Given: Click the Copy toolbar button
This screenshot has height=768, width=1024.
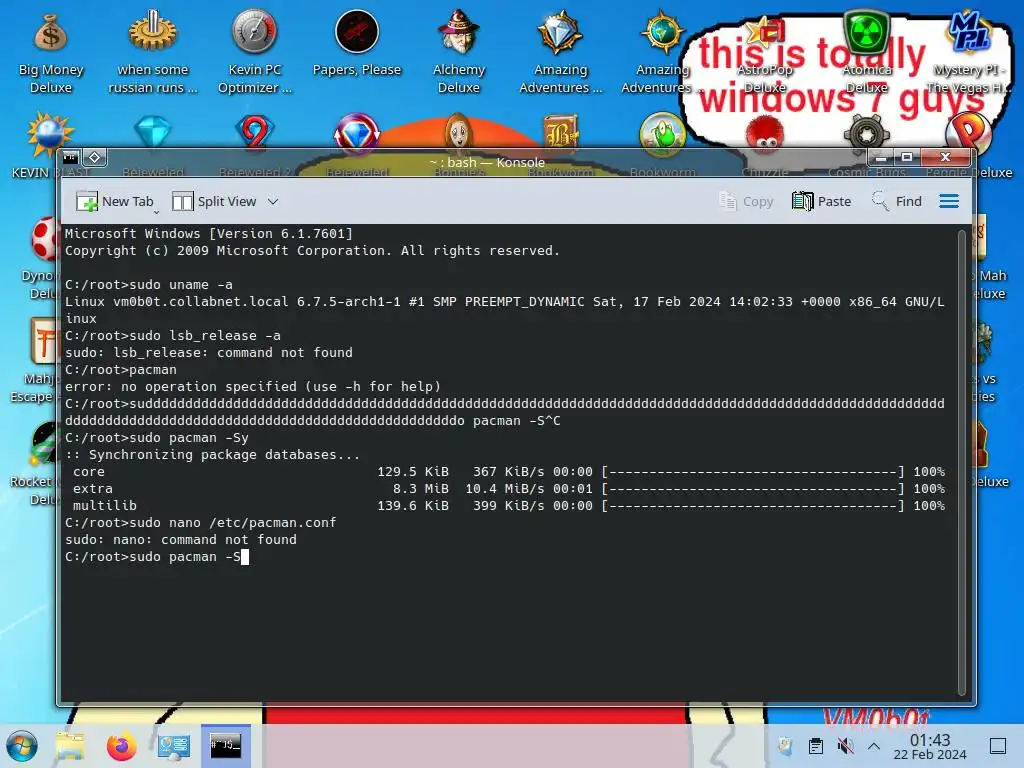Looking at the screenshot, I should 746,201.
